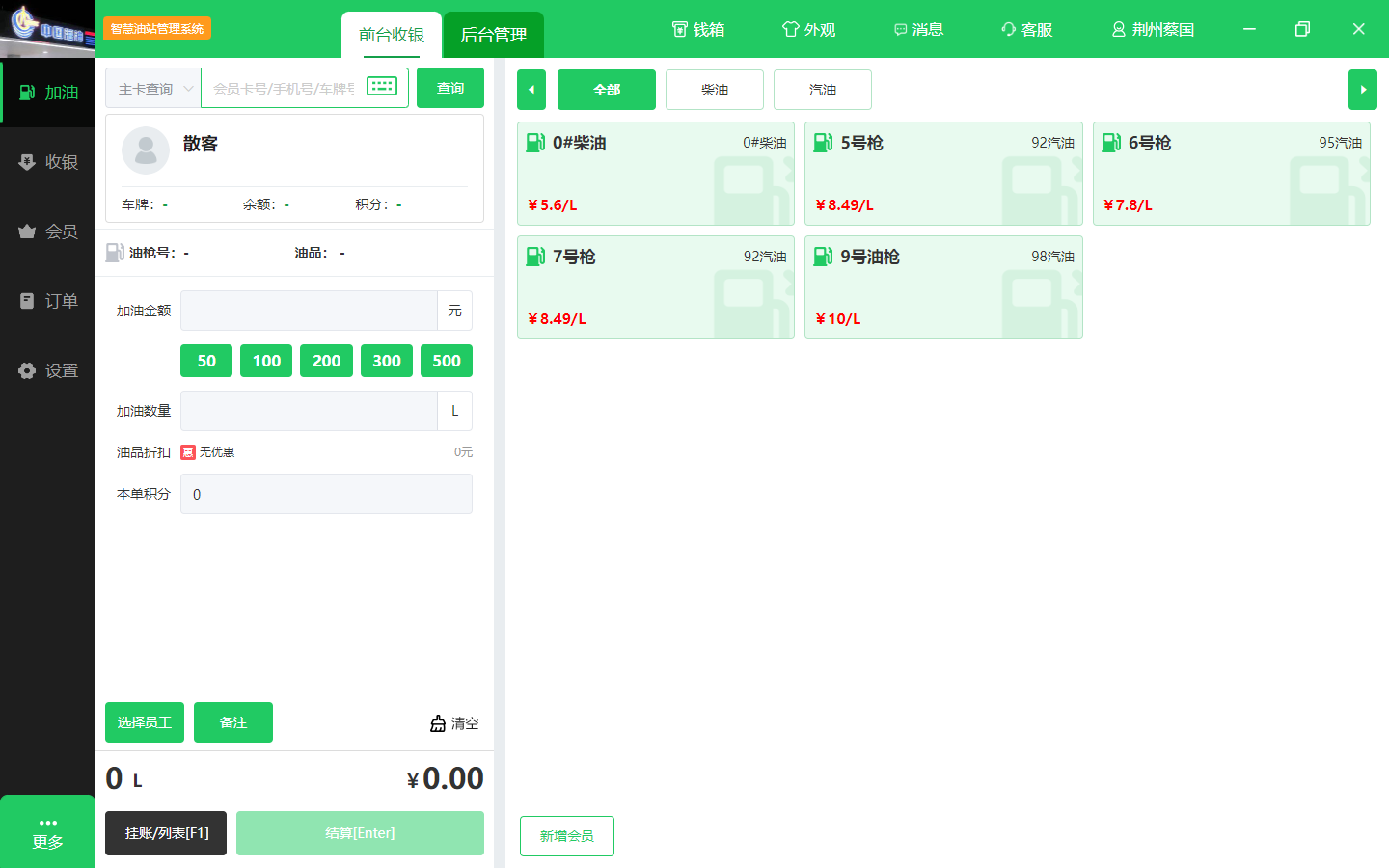The width and height of the screenshot is (1389, 868).
Task: Click the ¥0.00 total amount
Action: 446,778
